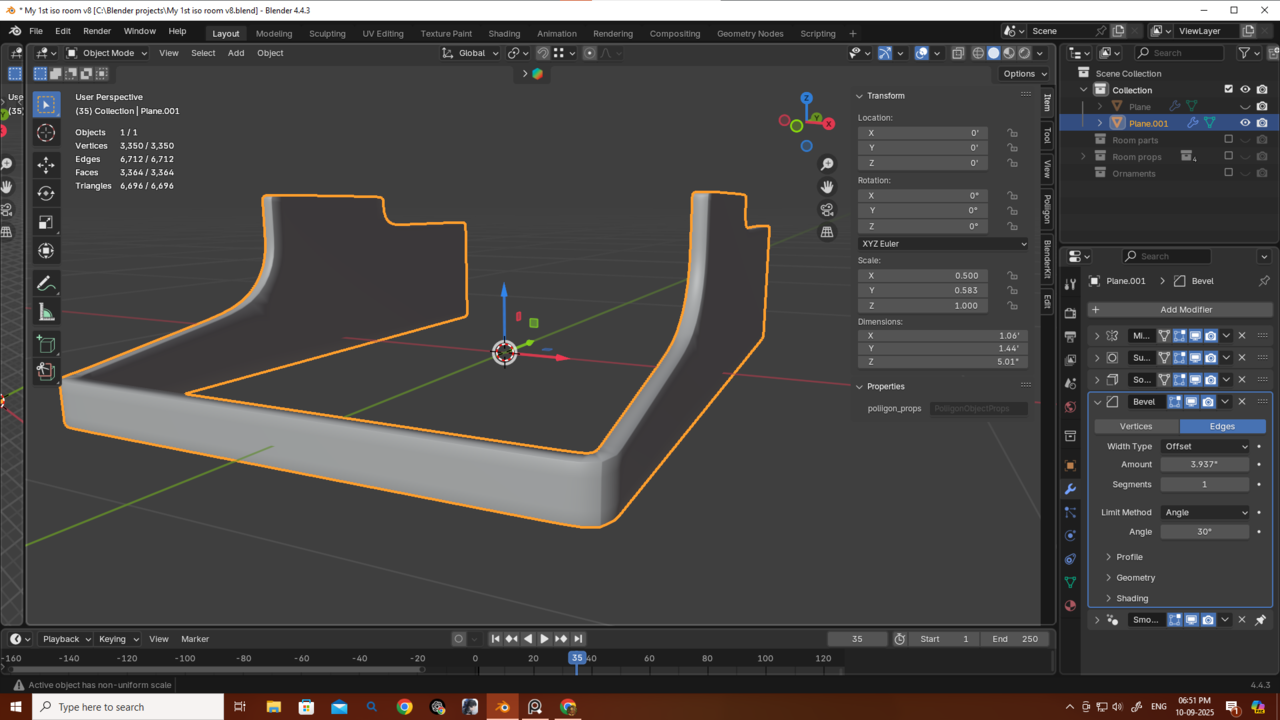
Task: Select the Rotate tool in the toolbar
Action: 46,193
